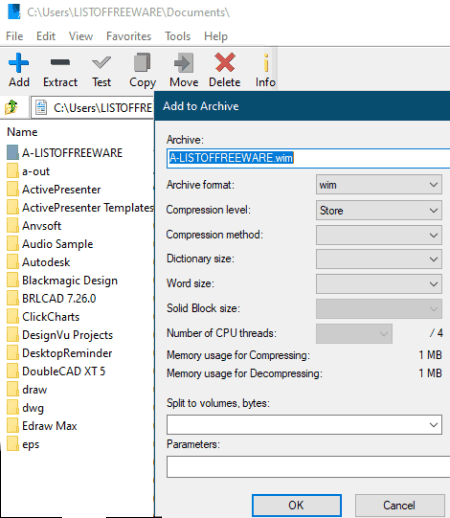The image size is (450, 518).
Task: Open the Info toolbar icon
Action: pyautogui.click(x=266, y=63)
